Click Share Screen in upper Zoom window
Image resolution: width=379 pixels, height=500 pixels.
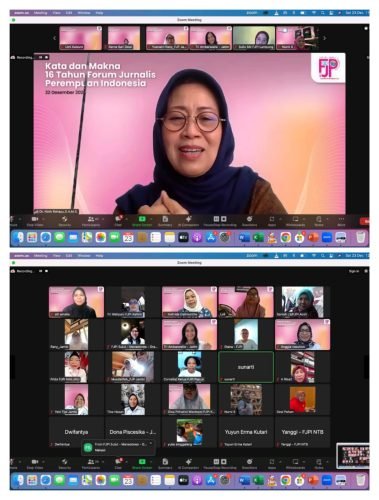tap(142, 221)
